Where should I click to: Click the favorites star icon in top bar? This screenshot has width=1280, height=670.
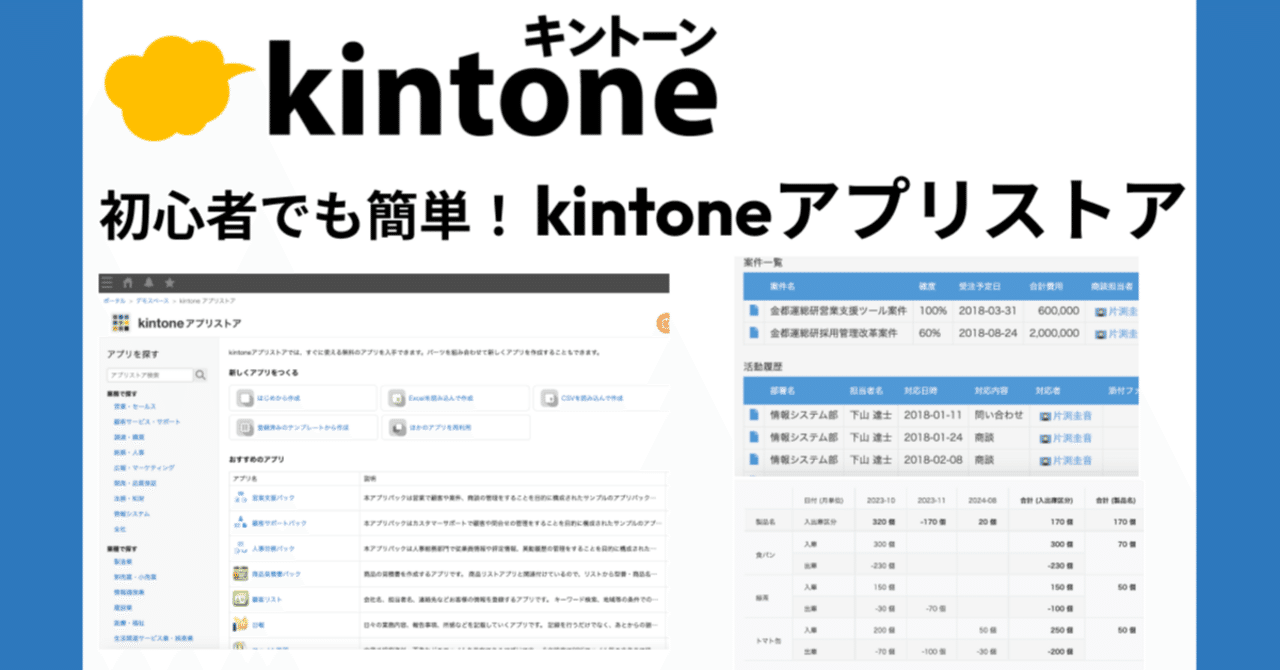coord(170,281)
